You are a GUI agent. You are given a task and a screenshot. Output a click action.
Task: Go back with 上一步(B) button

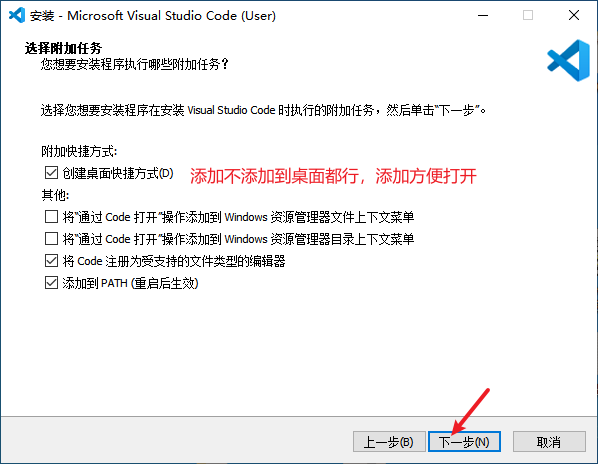pos(389,442)
